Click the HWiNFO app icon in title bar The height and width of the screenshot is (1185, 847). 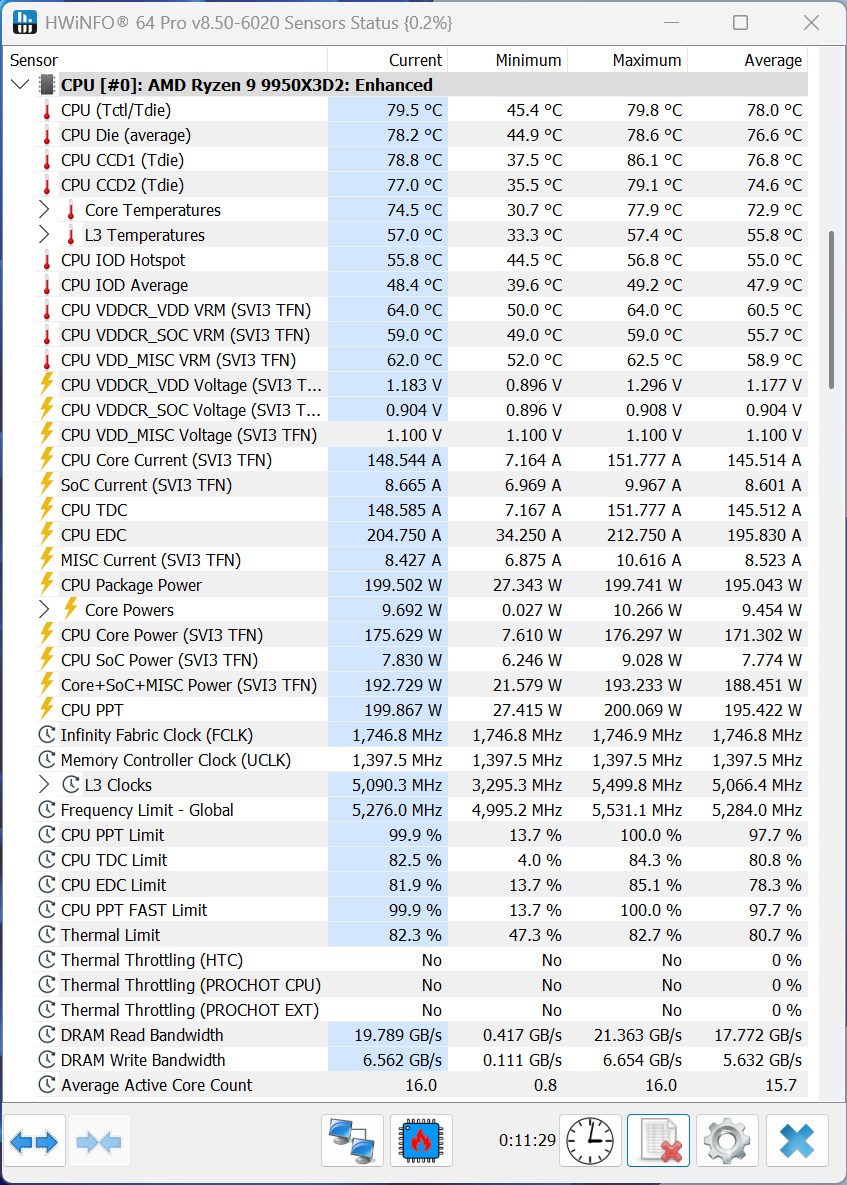click(24, 22)
